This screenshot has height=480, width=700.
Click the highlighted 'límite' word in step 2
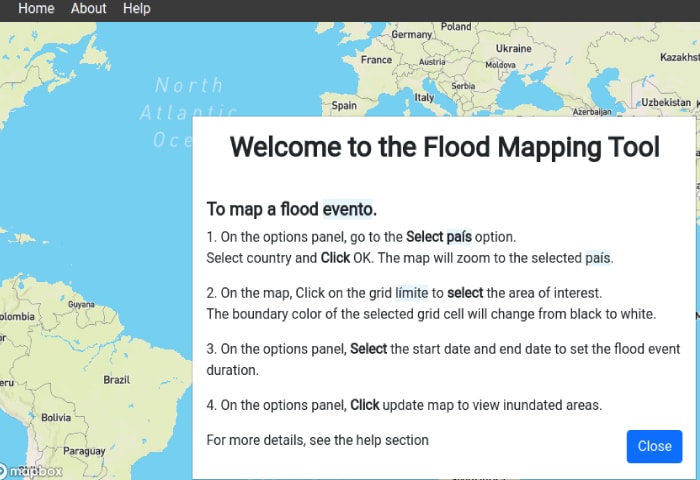pyautogui.click(x=411, y=293)
